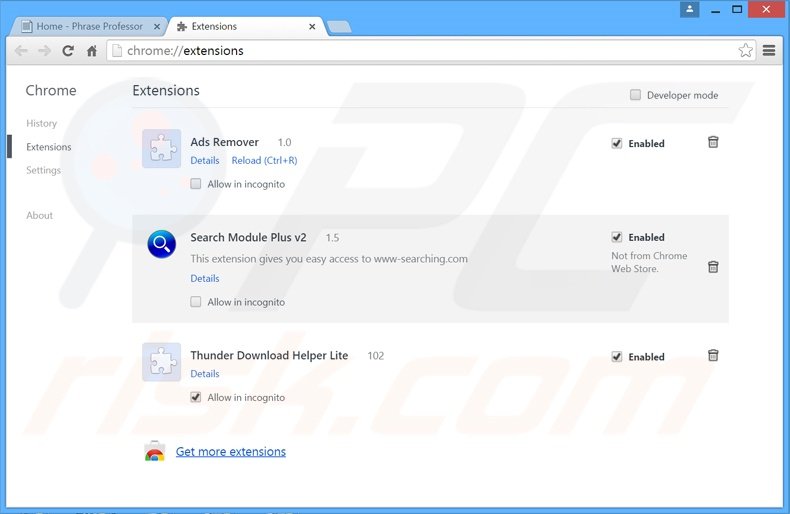Screen dimensions: 790x514
Task: Uncheck Enabled for Search Module Plus v2
Action: point(617,237)
